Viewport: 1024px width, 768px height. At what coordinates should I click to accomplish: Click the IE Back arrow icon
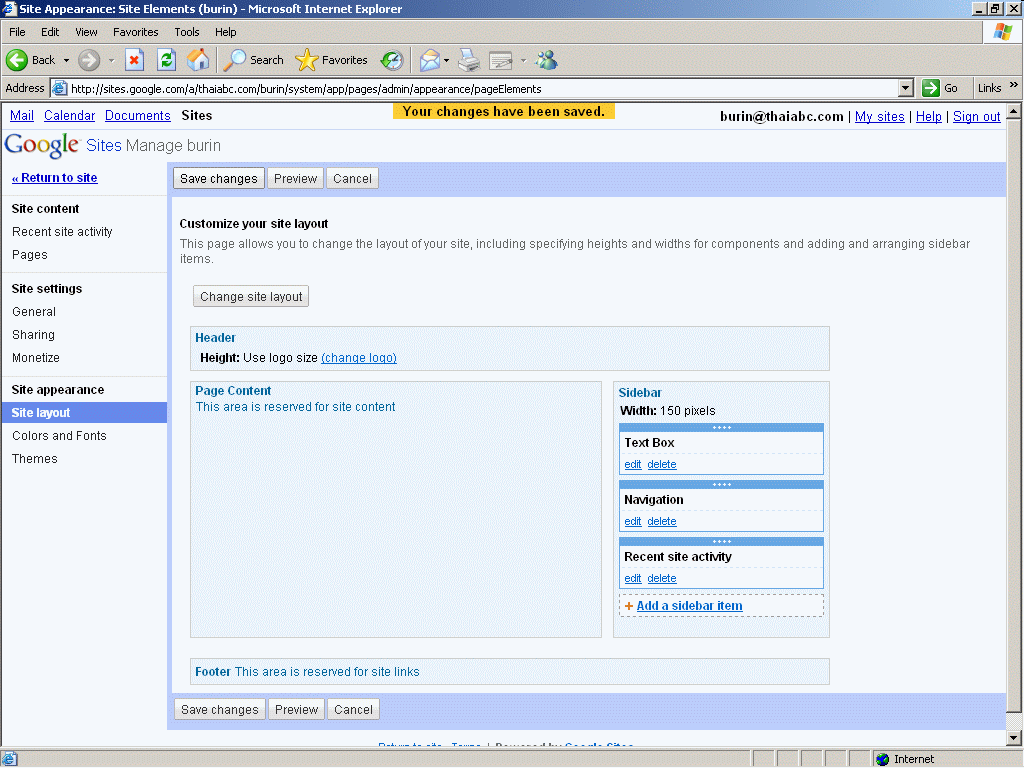point(17,60)
